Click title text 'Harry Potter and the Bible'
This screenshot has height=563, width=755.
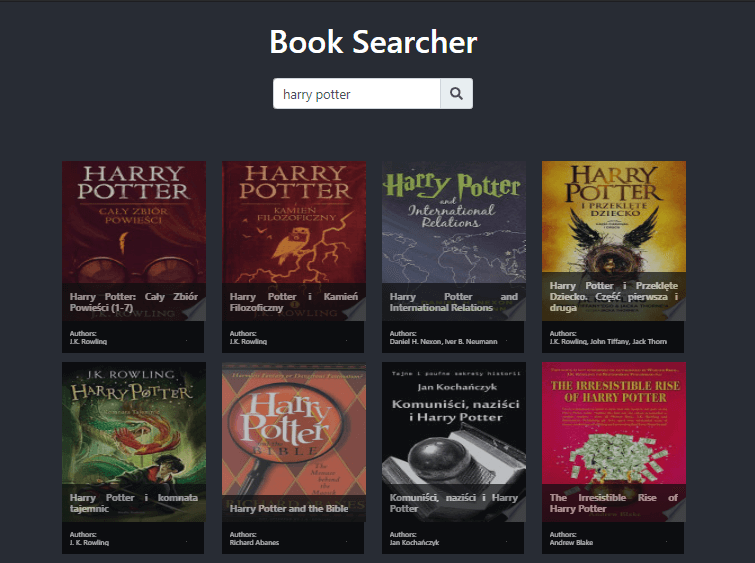pos(288,509)
